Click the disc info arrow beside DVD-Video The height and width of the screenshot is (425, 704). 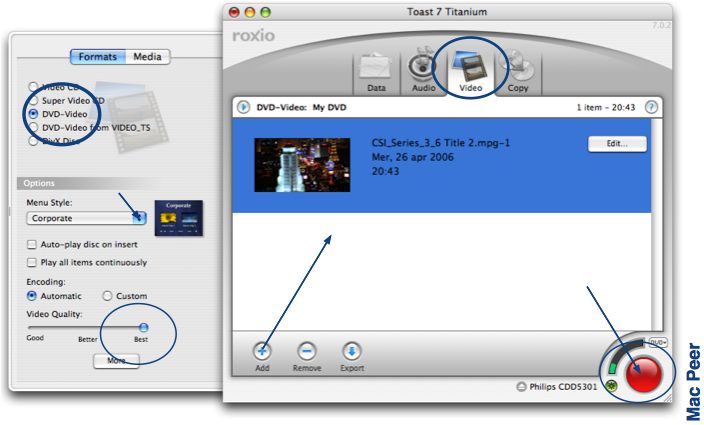pyautogui.click(x=243, y=107)
